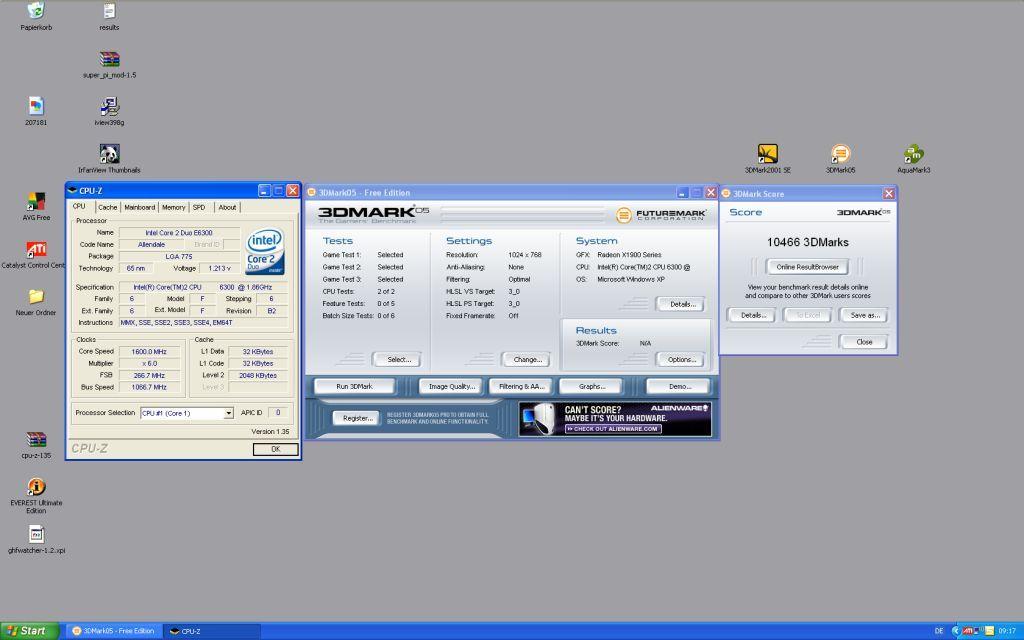Screen dimensions: 1024x640
Task: Click the Register... button
Action: pos(357,418)
